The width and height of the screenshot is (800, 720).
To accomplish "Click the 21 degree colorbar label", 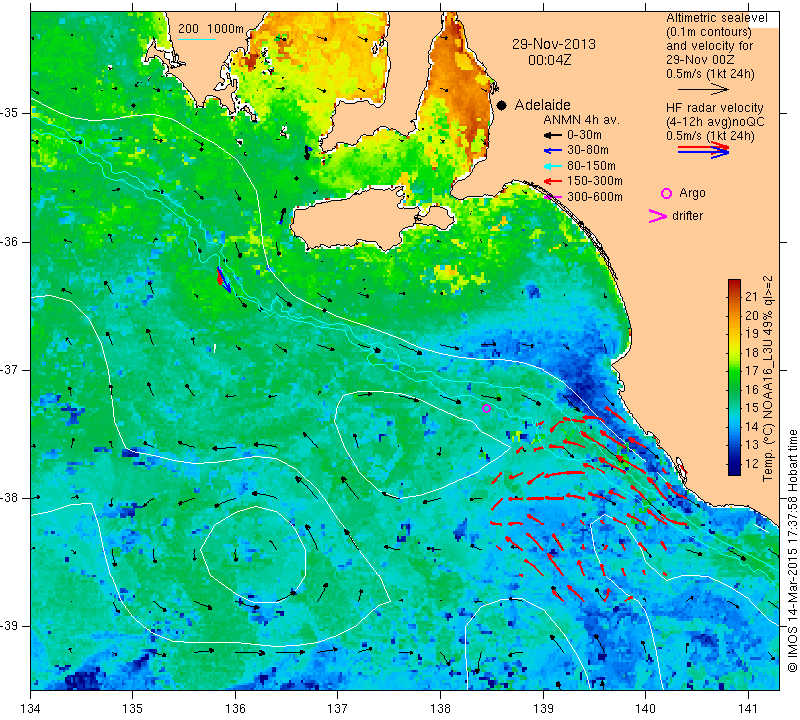I will point(752,297).
